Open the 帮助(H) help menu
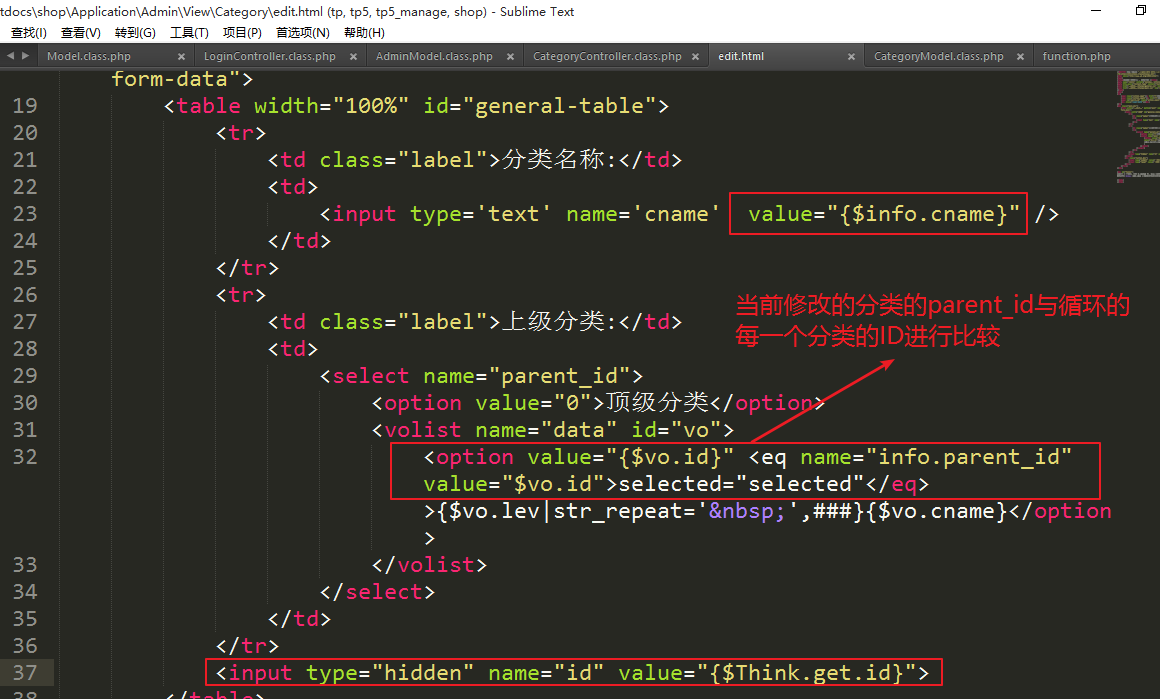Screen dimensions: 1160x699 (364, 33)
